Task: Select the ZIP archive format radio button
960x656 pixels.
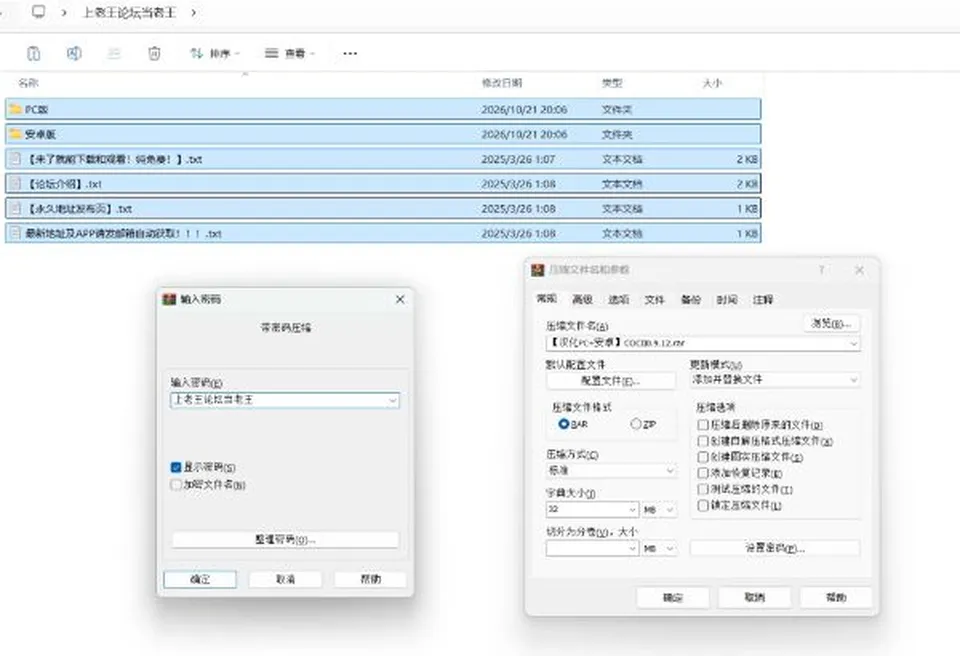Action: tap(636, 424)
